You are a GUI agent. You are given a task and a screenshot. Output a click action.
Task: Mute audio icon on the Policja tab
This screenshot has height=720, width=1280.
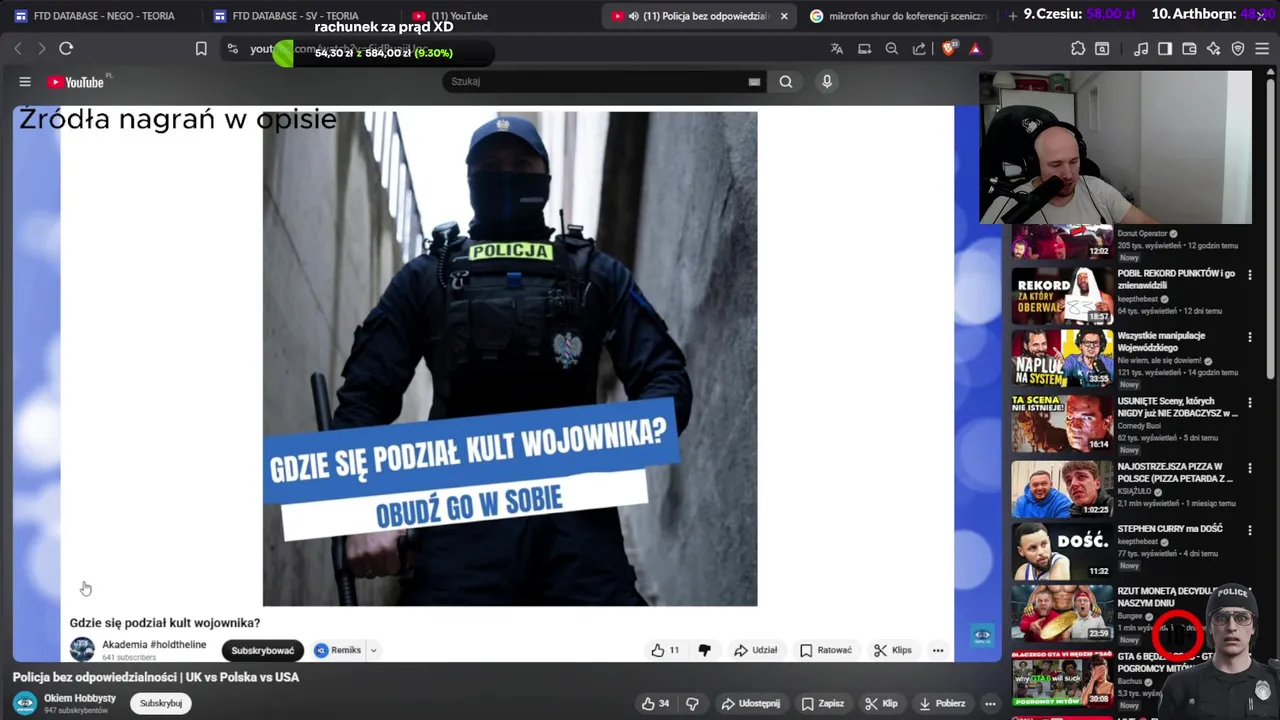[634, 16]
